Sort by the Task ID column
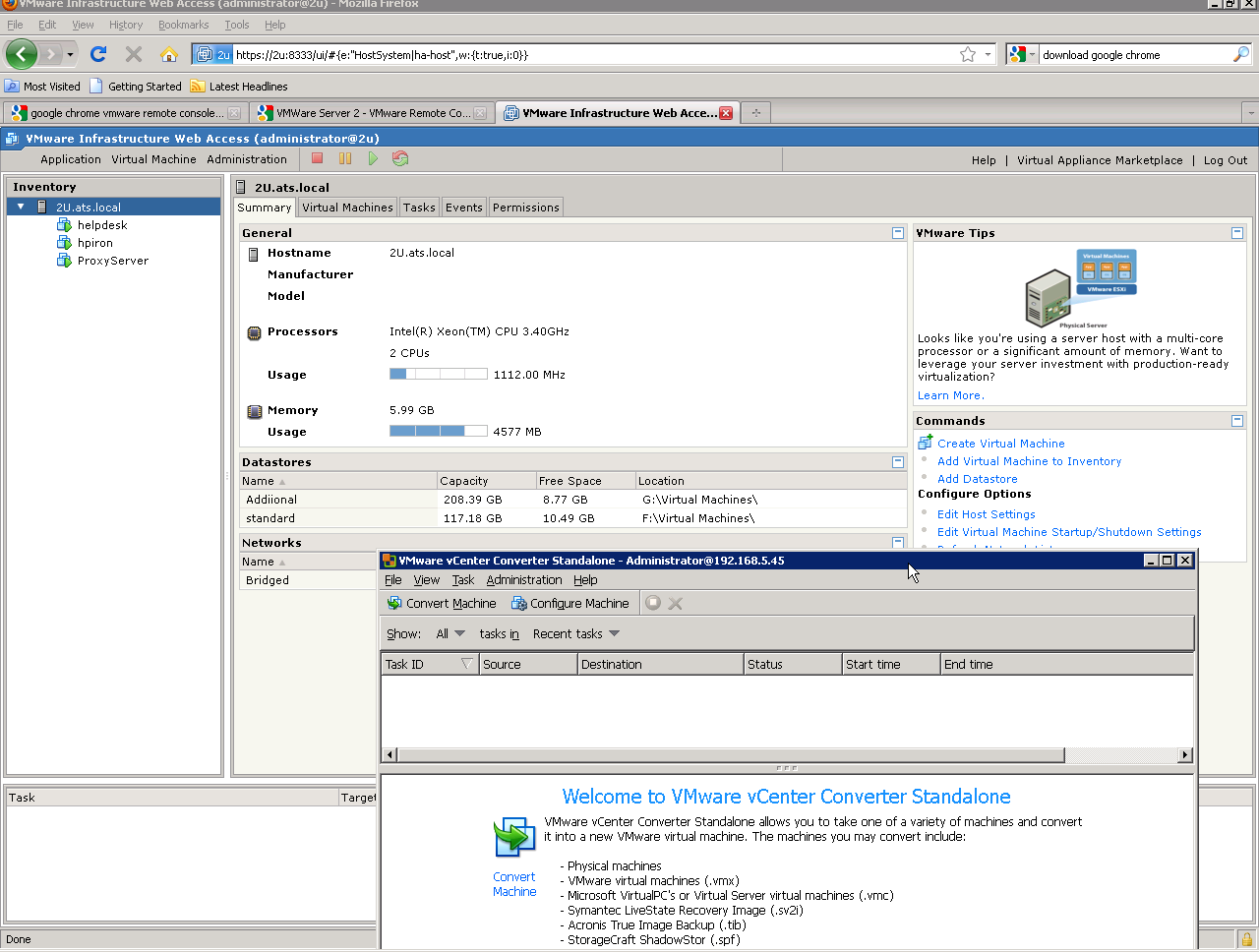 [x=430, y=664]
